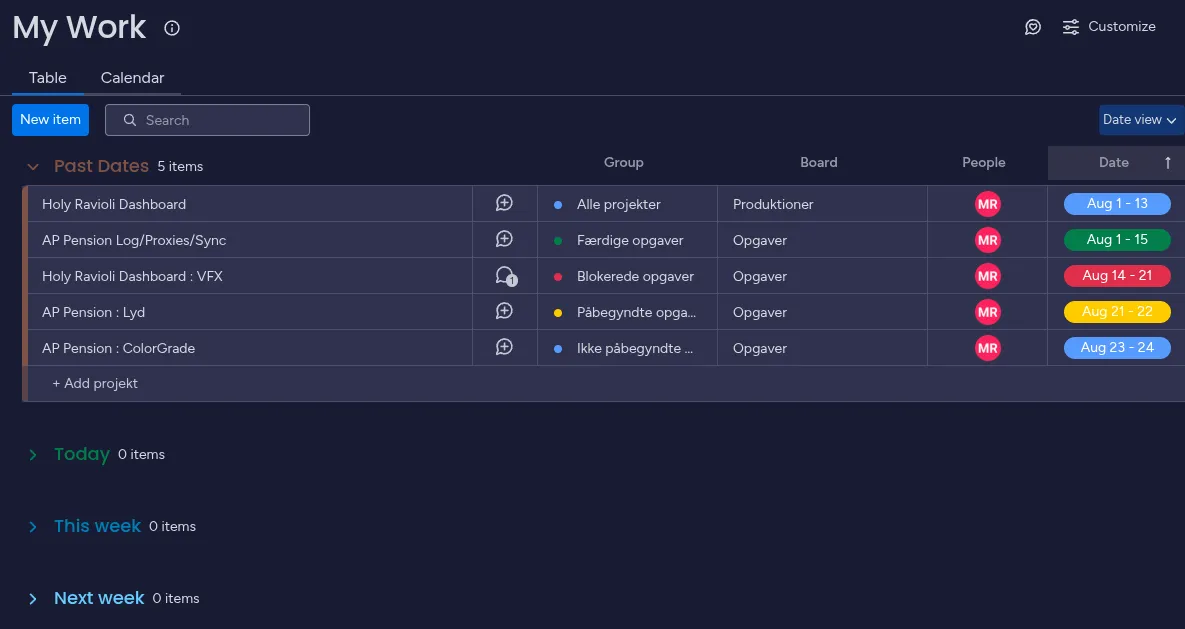The image size is (1185, 629).
Task: Expand the Next week group
Action: [33, 599]
